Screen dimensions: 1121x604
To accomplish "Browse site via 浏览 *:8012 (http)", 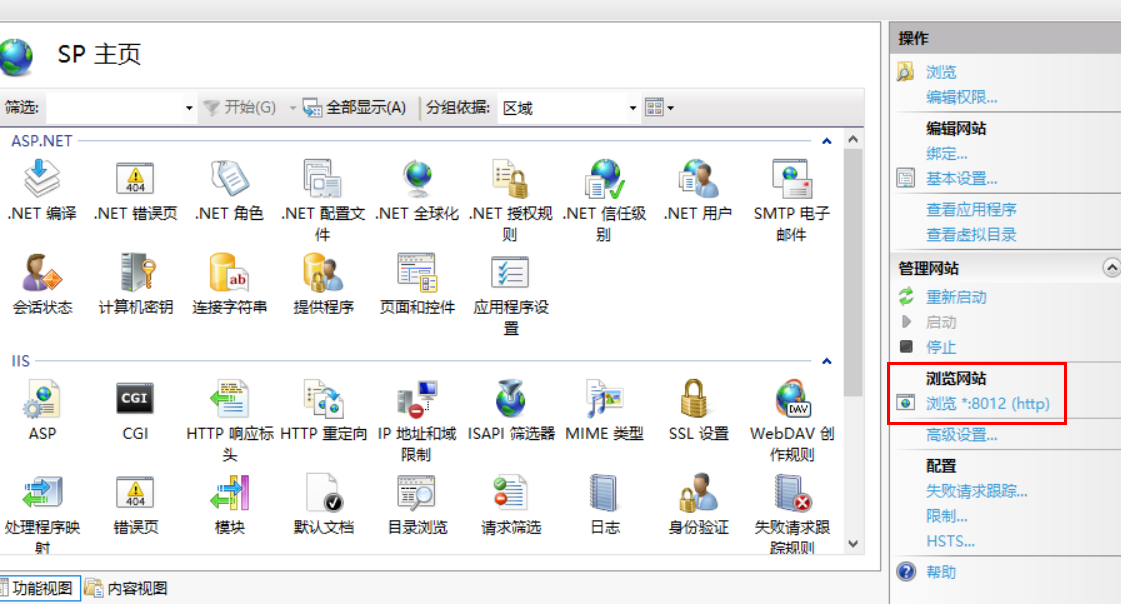I will click(988, 404).
